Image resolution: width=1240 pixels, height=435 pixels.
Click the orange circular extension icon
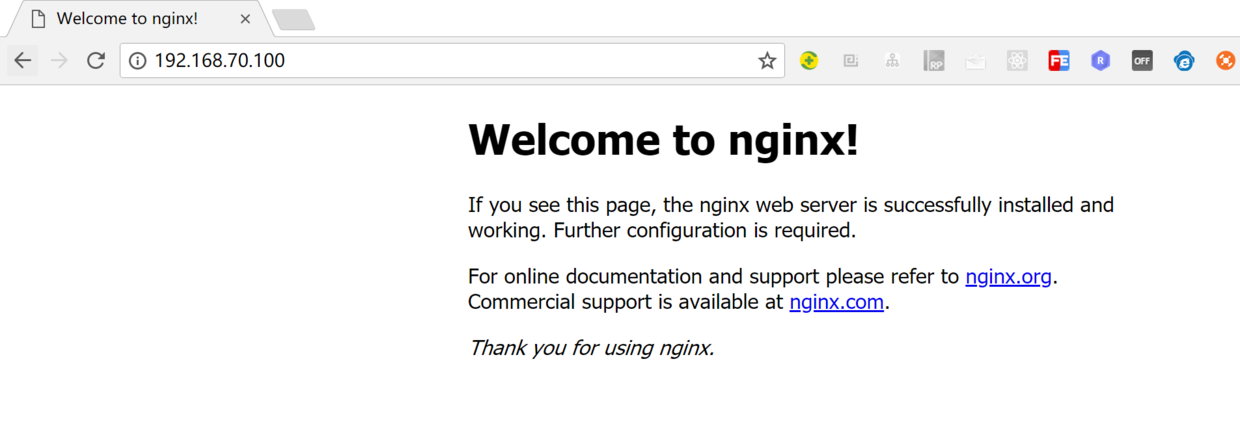click(1226, 61)
